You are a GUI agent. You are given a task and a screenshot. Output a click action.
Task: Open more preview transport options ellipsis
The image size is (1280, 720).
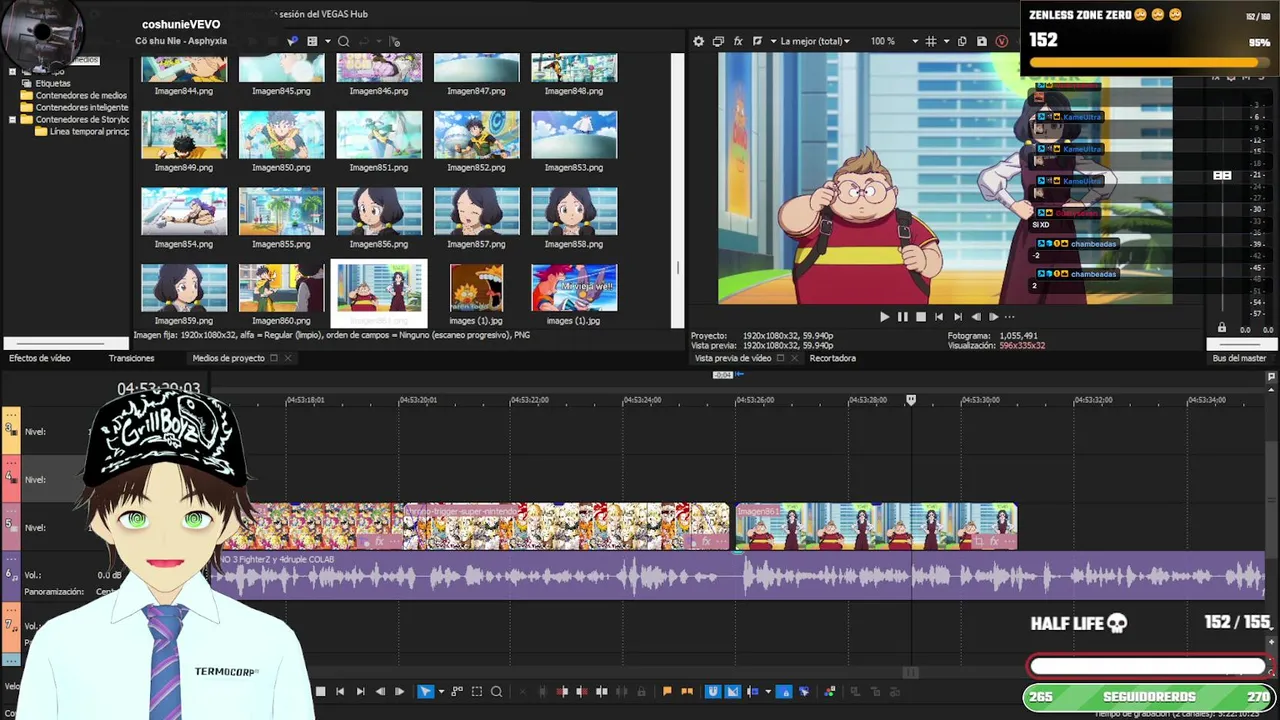[x=1009, y=317]
